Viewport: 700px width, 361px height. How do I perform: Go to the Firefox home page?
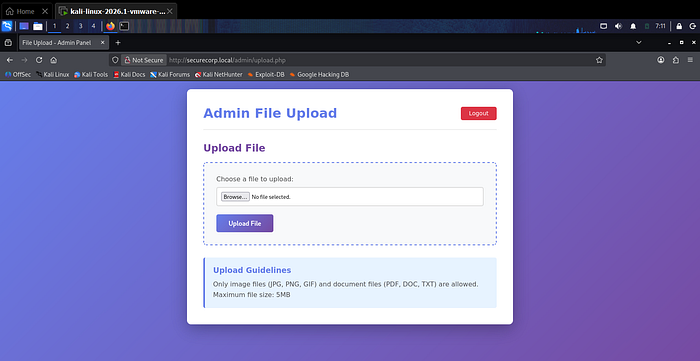pos(54,60)
